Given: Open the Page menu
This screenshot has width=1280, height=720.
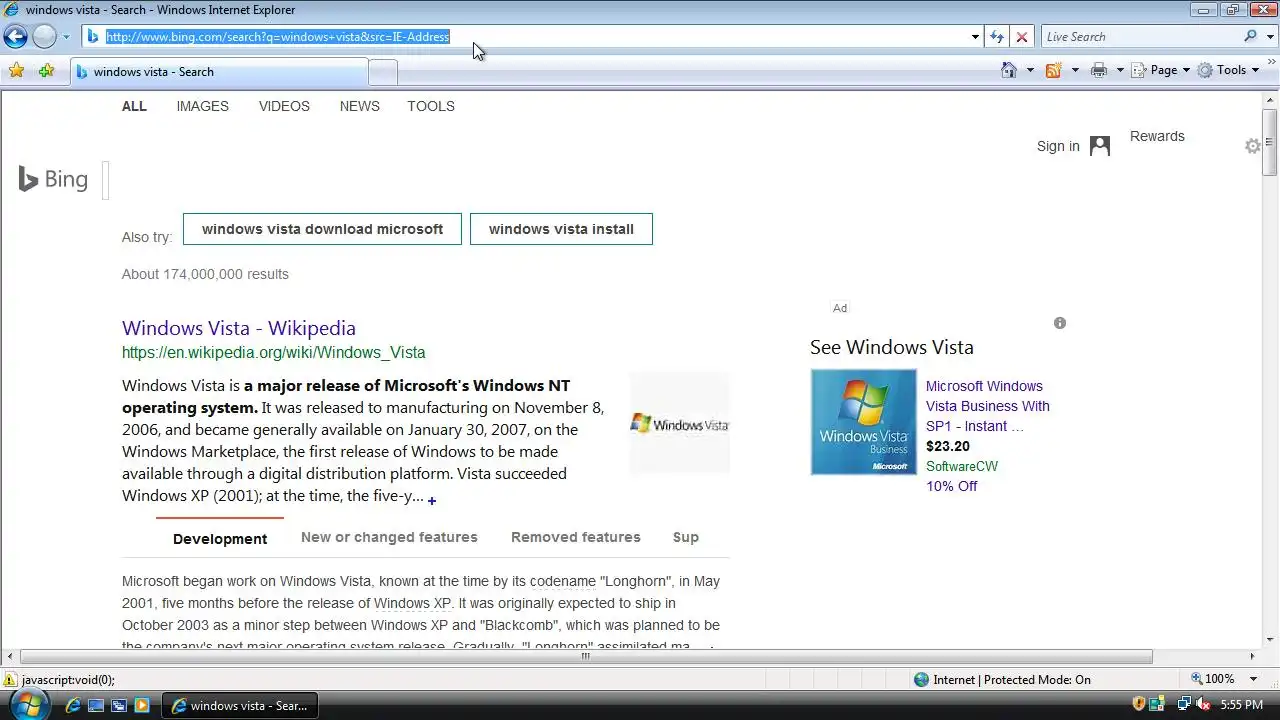Looking at the screenshot, I should click(1161, 70).
